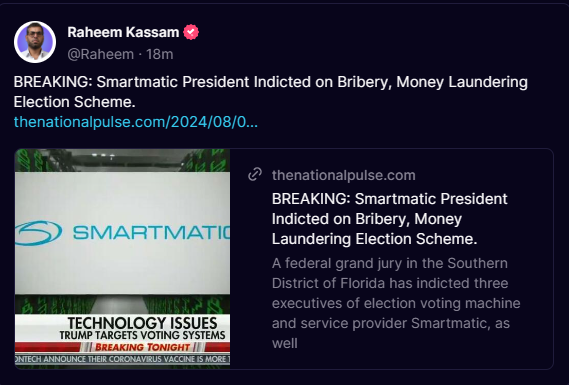This screenshot has width=569, height=385.
Task: Click the 'TECHNOLOGY ISSUES' headline in thumbnail
Action: pos(142,323)
